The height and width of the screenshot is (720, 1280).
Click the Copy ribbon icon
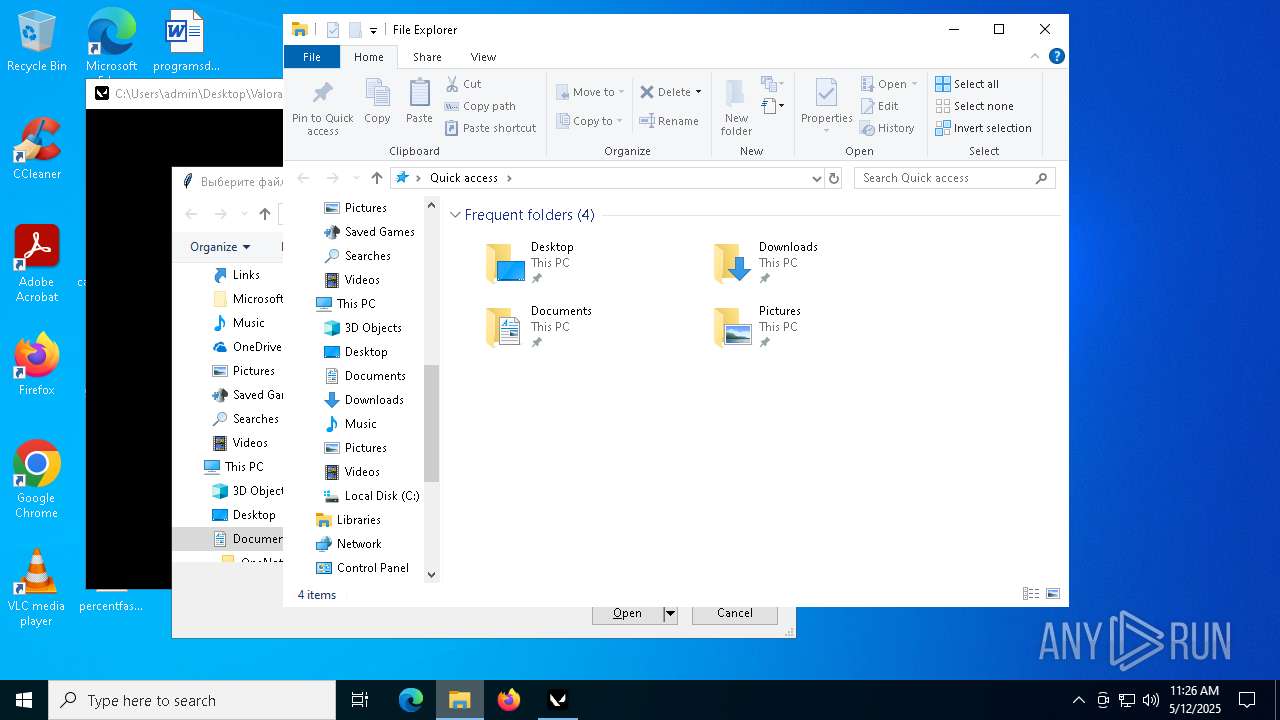click(377, 101)
